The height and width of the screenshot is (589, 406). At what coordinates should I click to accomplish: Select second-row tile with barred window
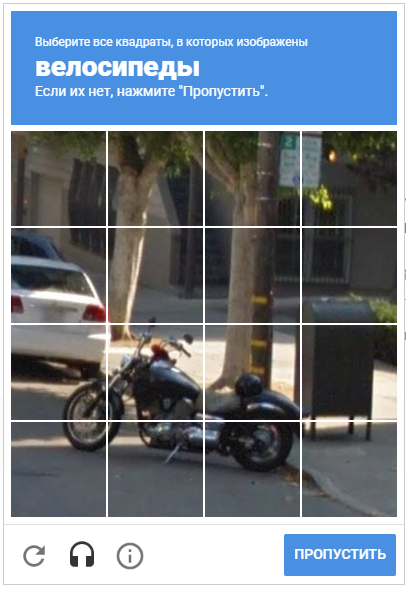pyautogui.click(x=349, y=275)
